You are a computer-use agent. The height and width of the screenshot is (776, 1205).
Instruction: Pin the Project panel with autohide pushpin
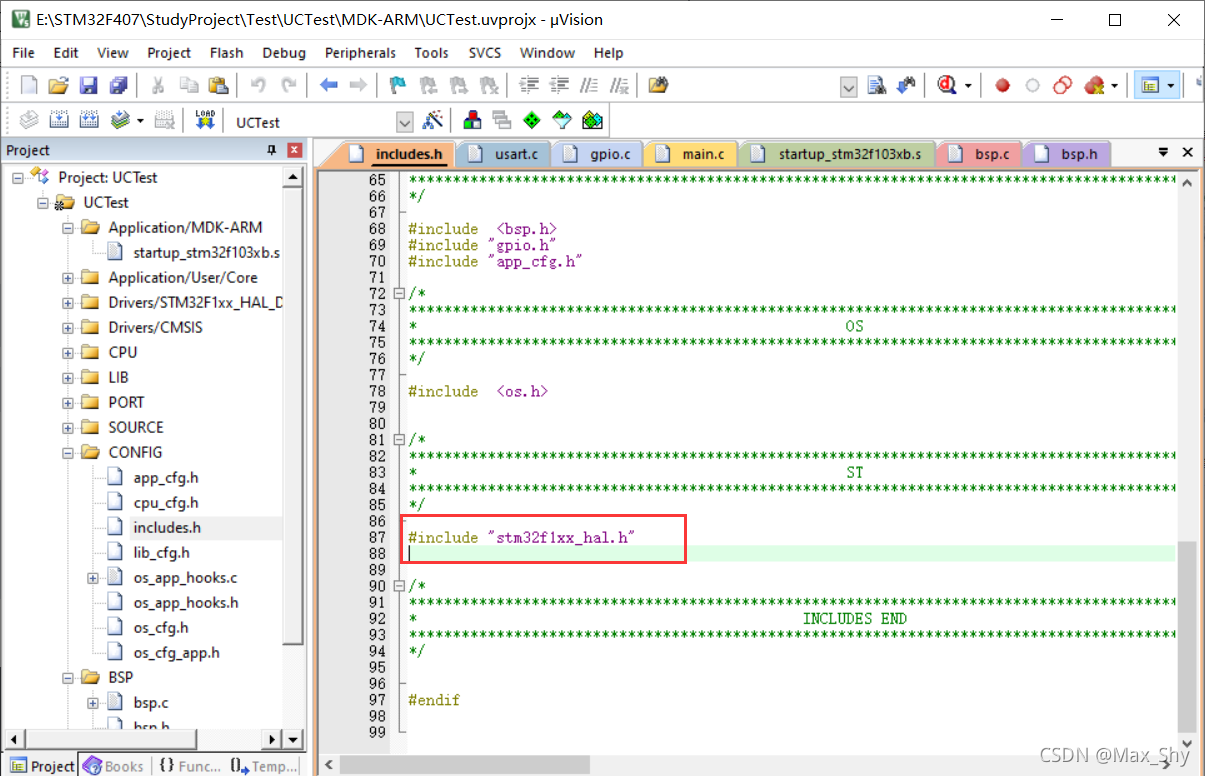point(271,150)
